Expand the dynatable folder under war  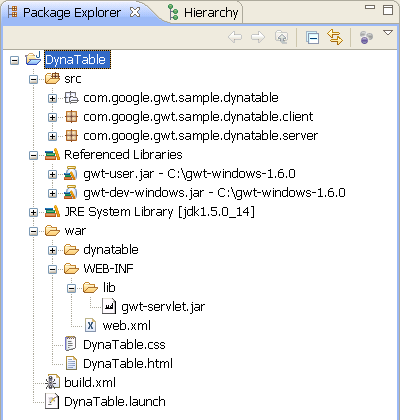point(52,250)
